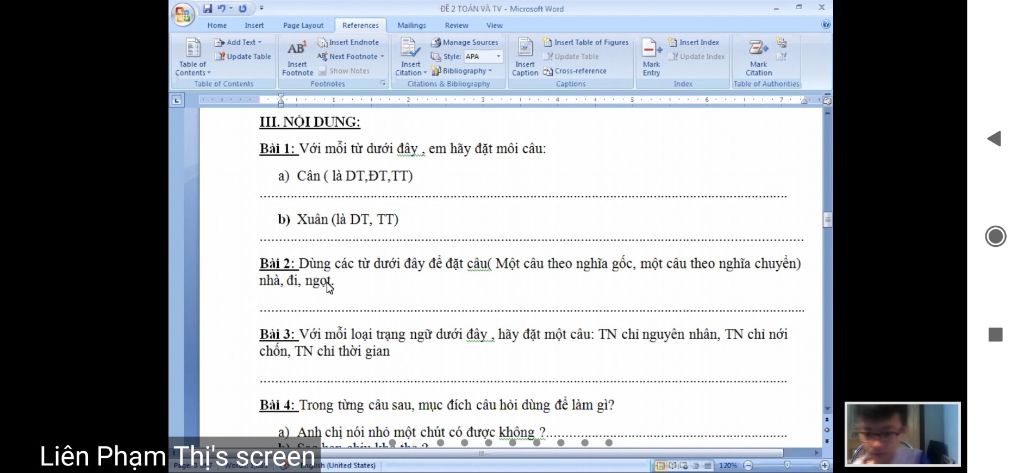Expand the Bibliography dropdown
The width and height of the screenshot is (1024, 473).
[462, 71]
